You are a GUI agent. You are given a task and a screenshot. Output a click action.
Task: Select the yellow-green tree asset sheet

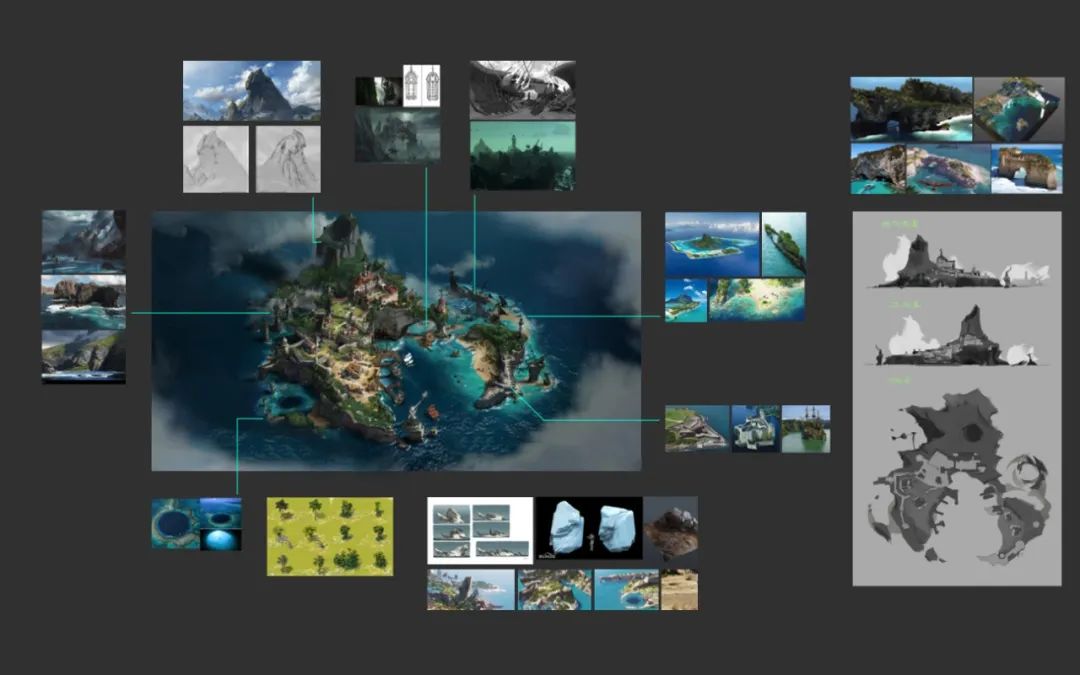pyautogui.click(x=330, y=537)
